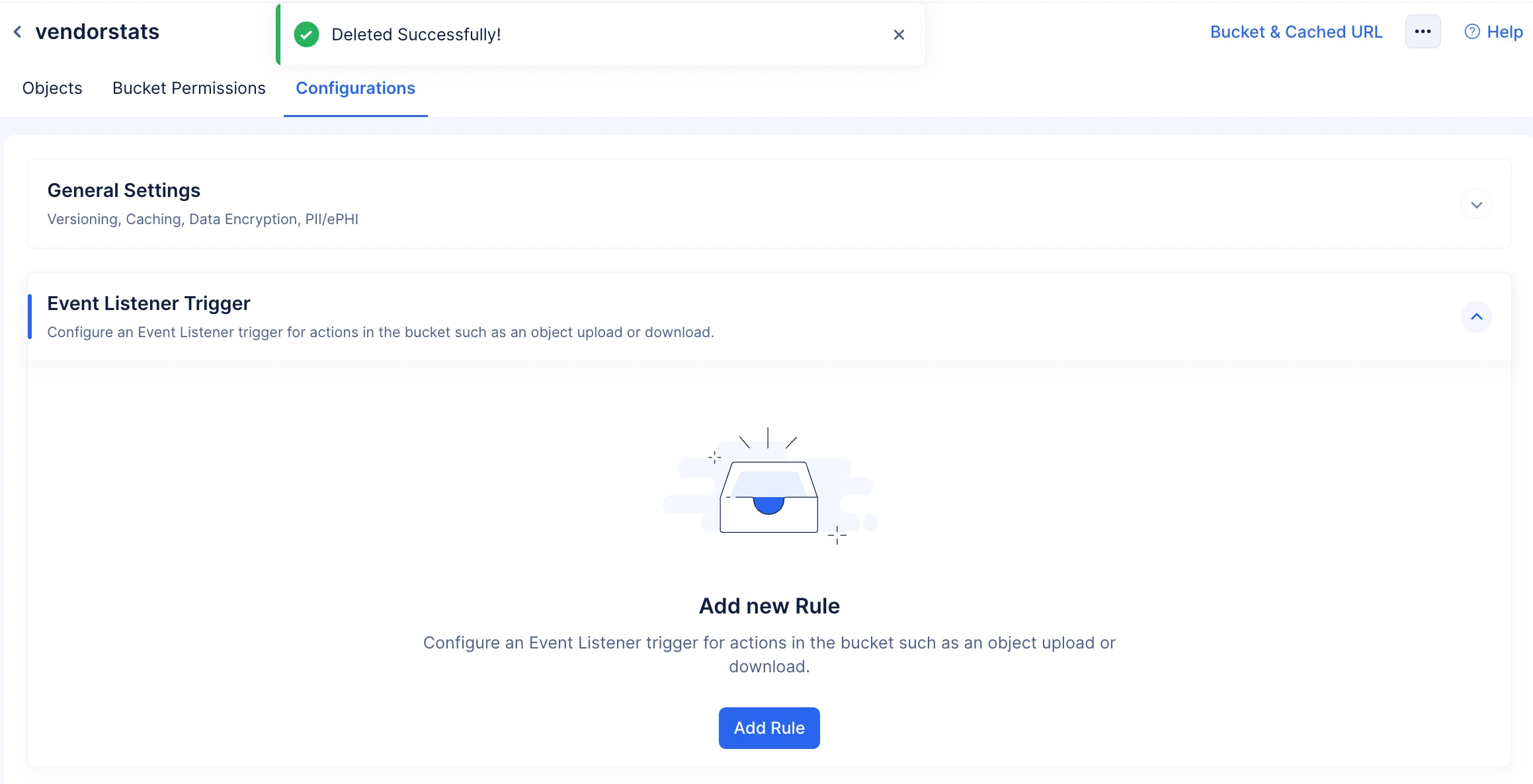Collapse the Event Listener Trigger chevron
Screen dimensions: 1533x784
click(x=1476, y=317)
